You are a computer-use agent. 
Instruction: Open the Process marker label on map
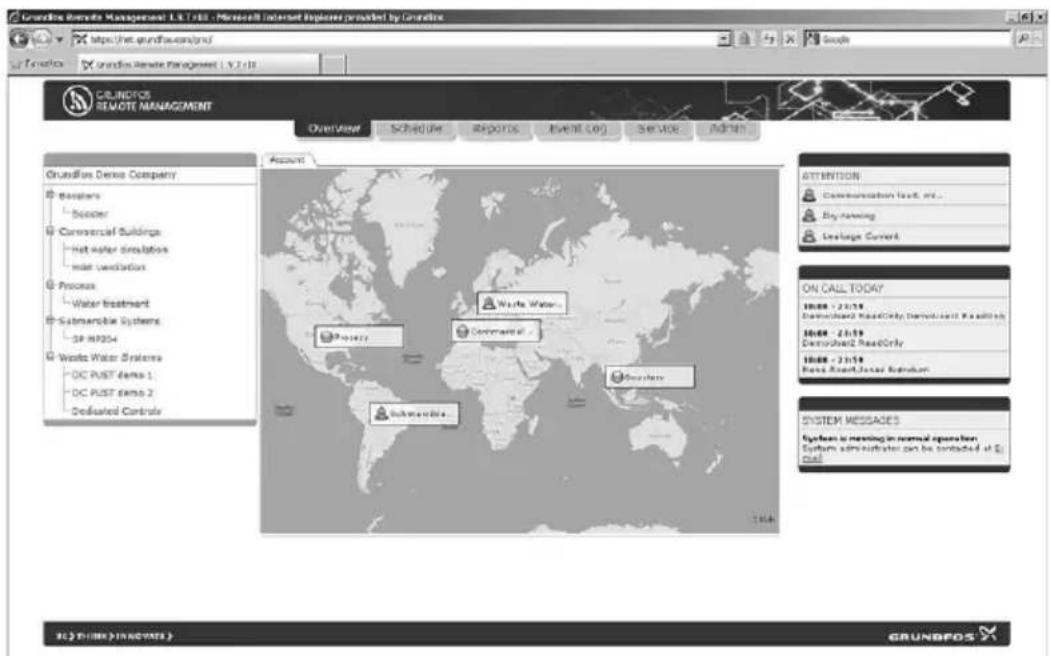coord(351,337)
